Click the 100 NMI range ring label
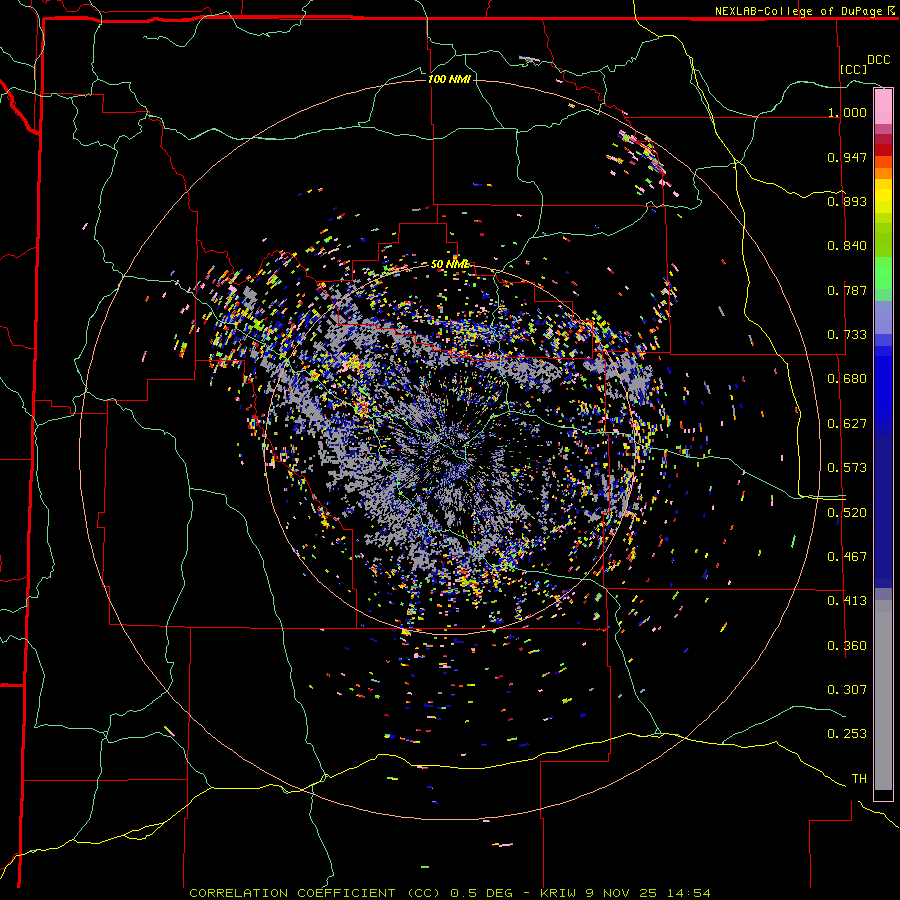900x900 pixels. (x=449, y=79)
